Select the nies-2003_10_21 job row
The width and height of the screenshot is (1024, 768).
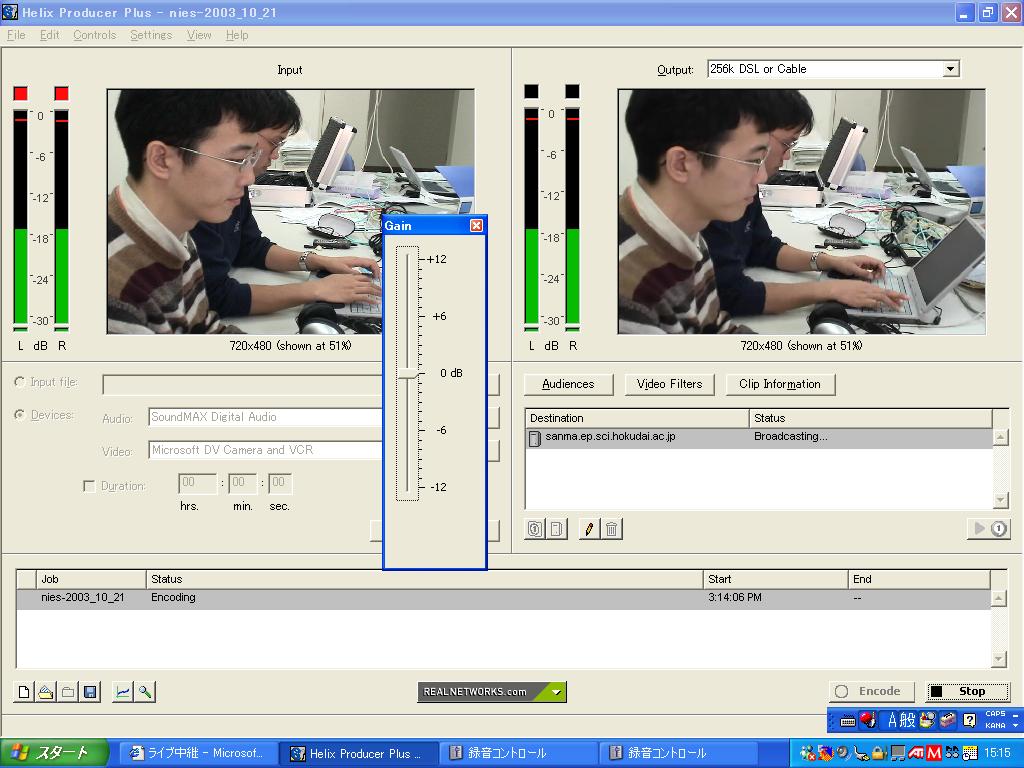click(x=503, y=598)
